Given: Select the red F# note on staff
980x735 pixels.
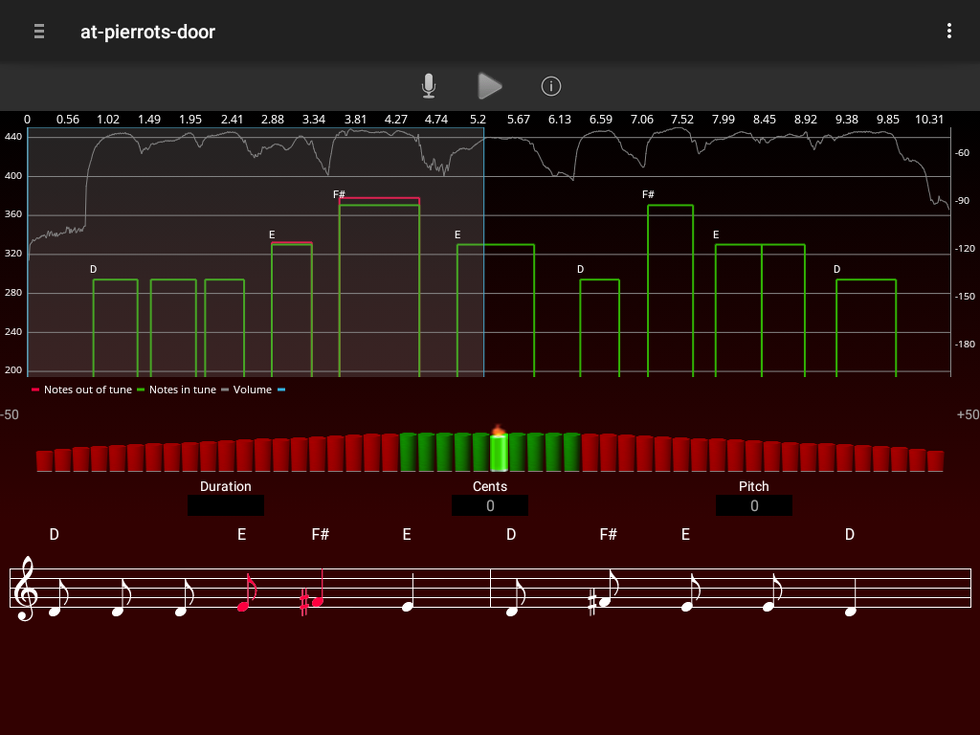Looking at the screenshot, I should click(318, 600).
